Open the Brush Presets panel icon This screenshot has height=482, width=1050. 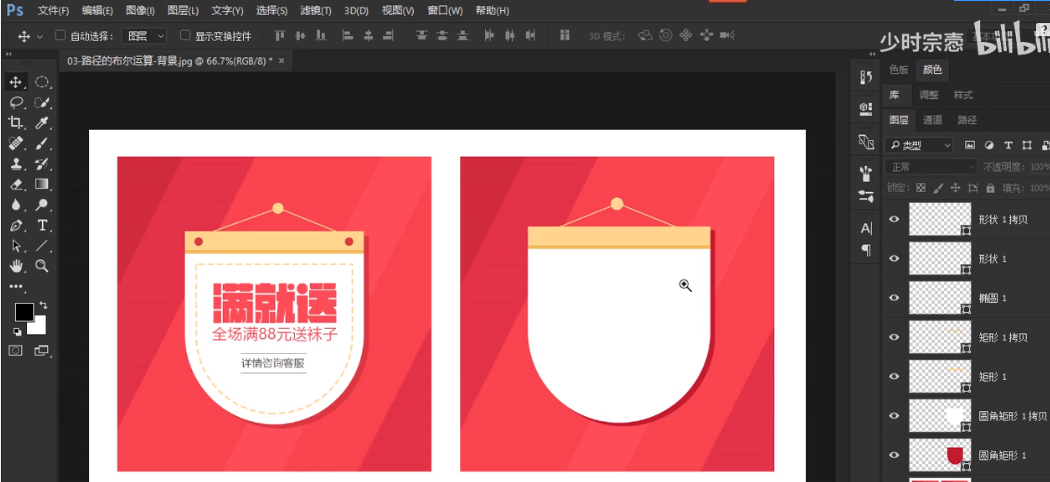pyautogui.click(x=866, y=175)
